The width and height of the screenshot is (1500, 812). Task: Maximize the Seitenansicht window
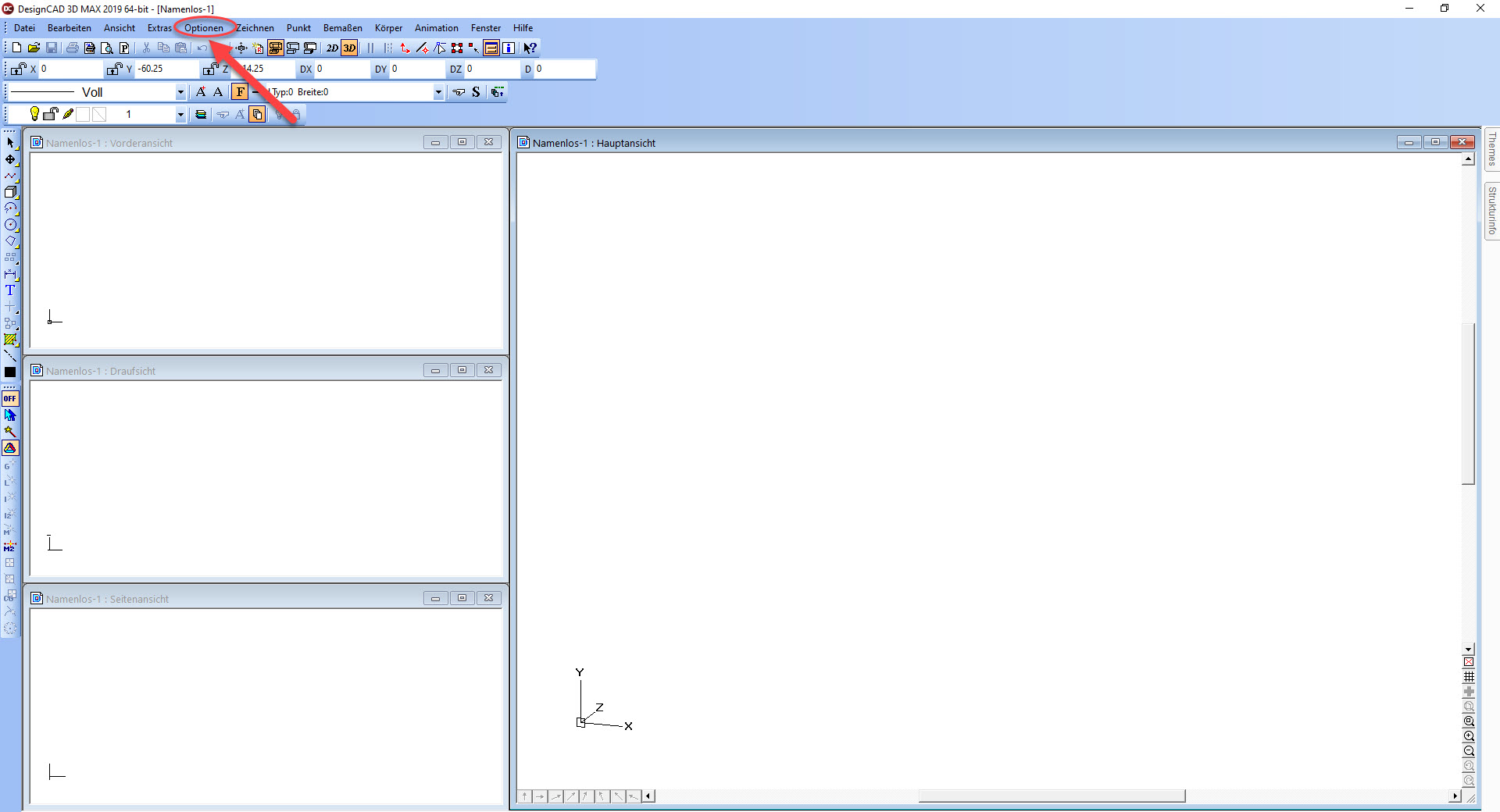click(x=462, y=598)
